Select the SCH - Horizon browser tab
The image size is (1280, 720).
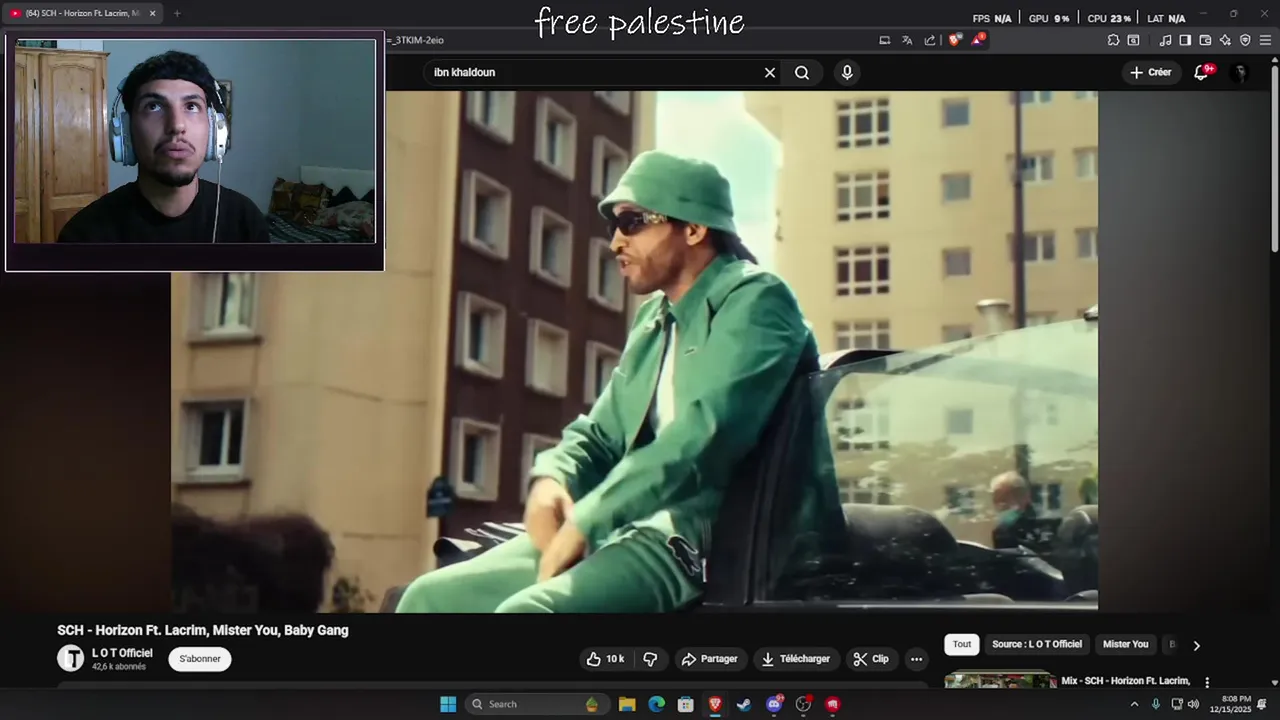tap(82, 13)
